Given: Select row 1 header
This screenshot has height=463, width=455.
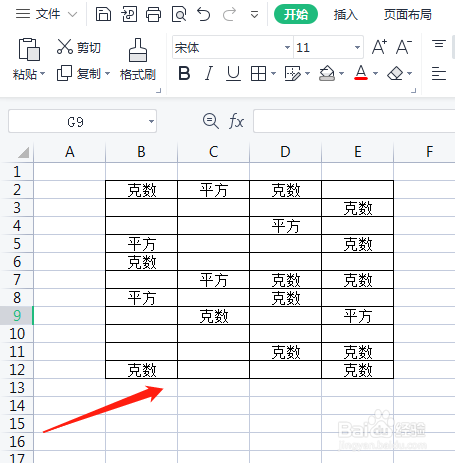Looking at the screenshot, I should pyautogui.click(x=17, y=171).
